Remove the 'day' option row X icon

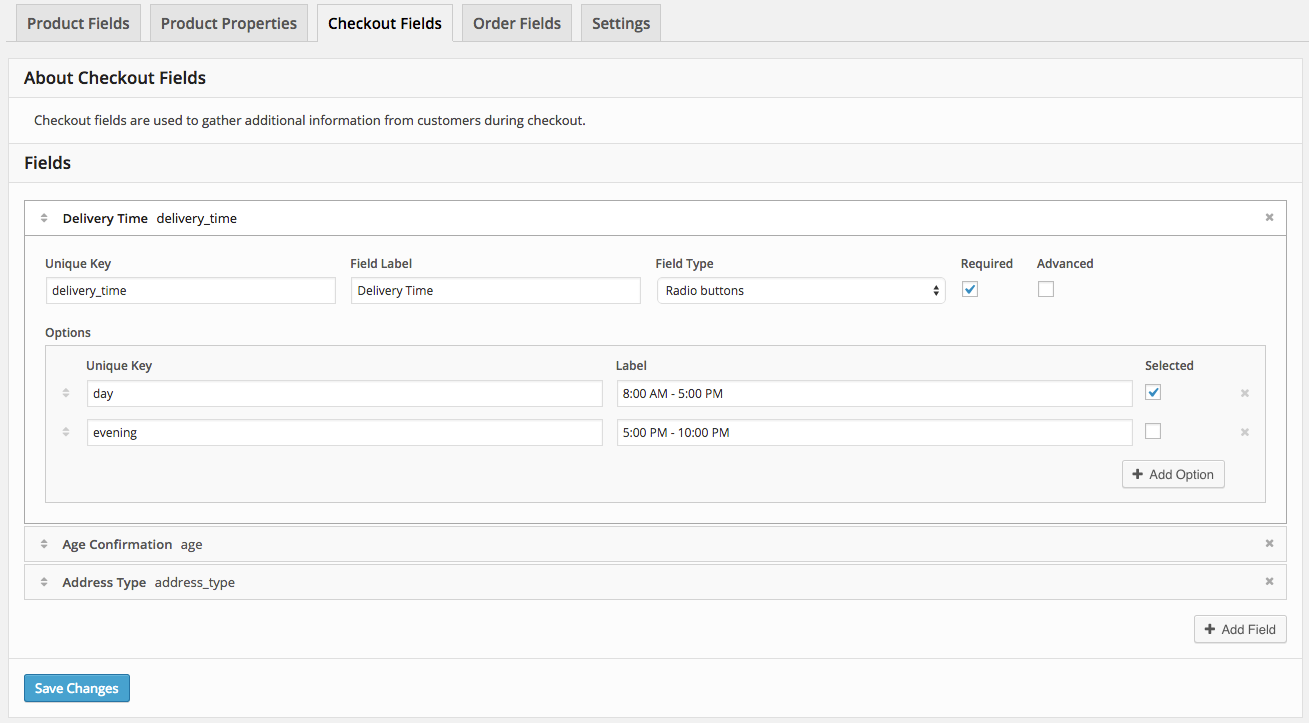coord(1245,393)
